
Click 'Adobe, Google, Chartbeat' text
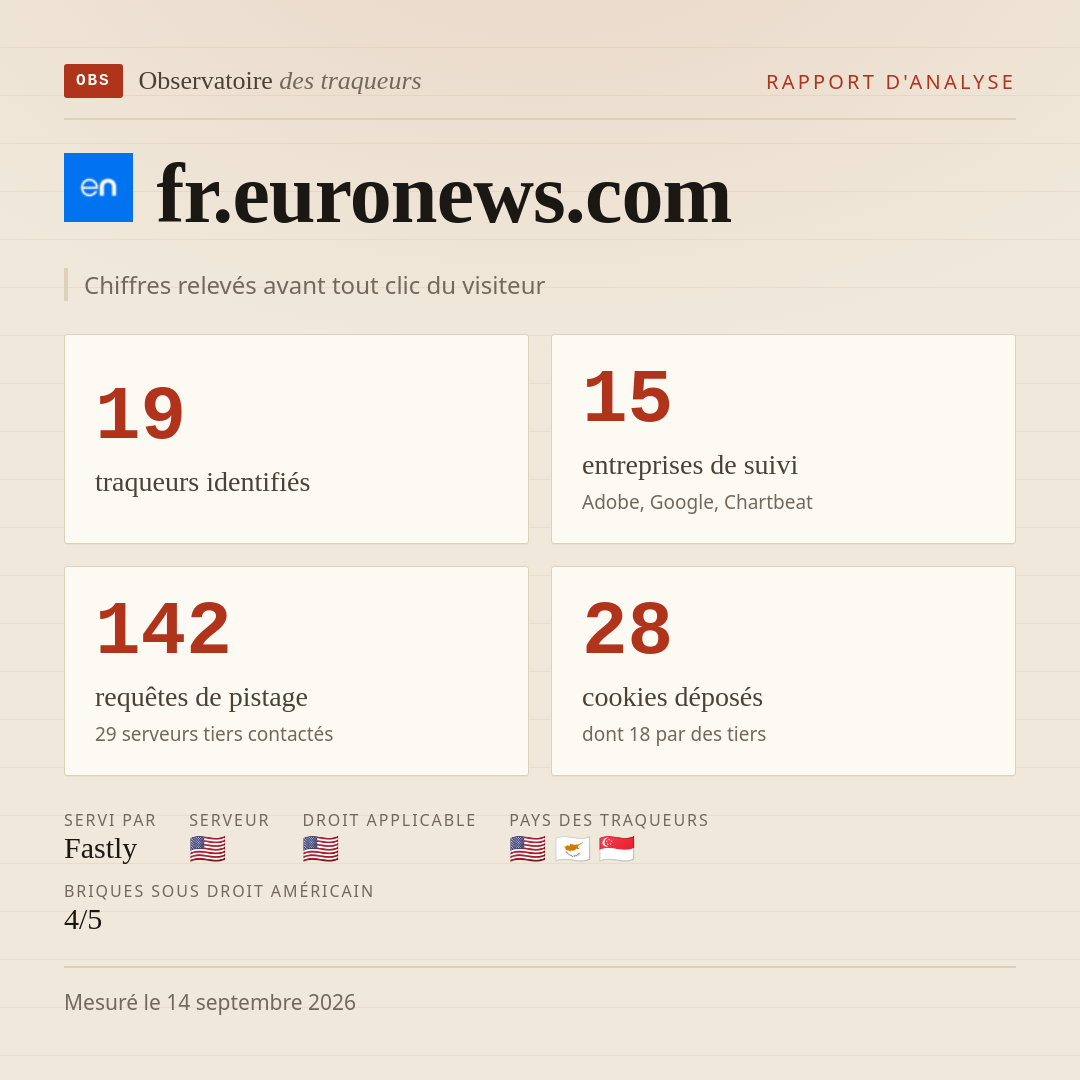coord(697,502)
